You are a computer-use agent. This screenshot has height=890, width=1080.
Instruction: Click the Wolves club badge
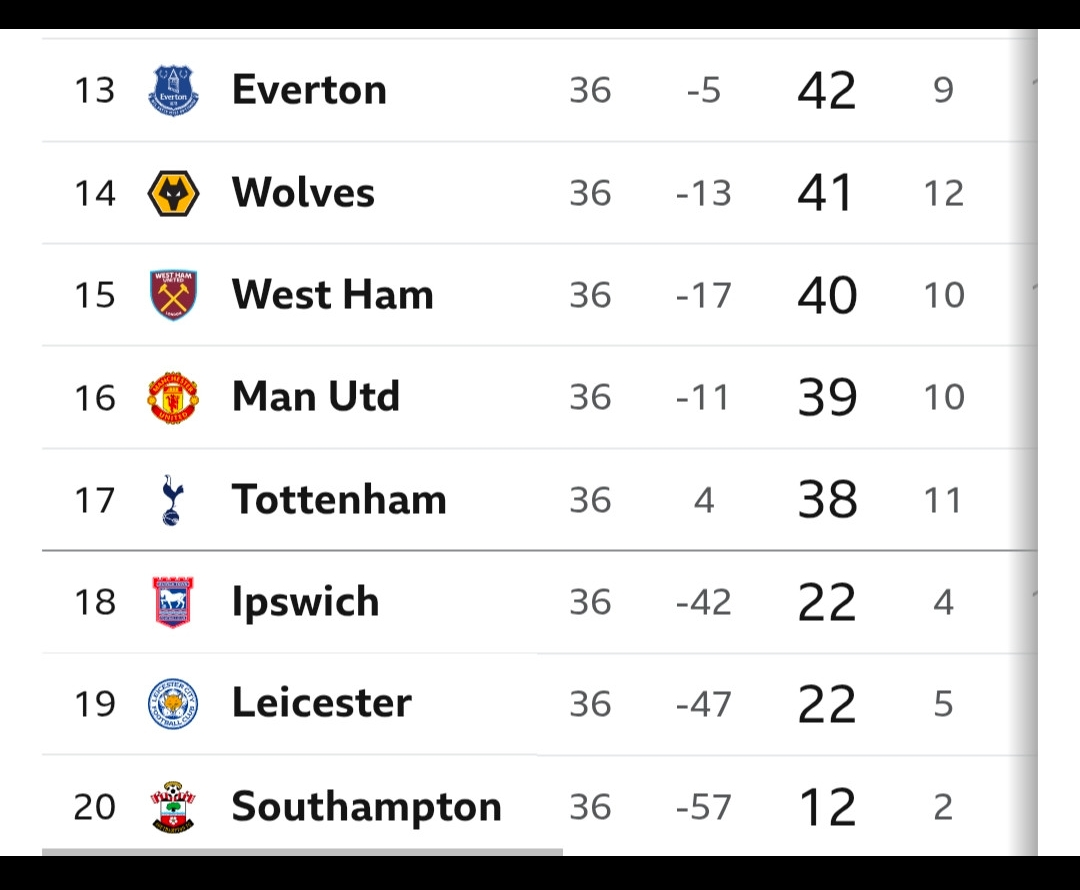tap(174, 193)
